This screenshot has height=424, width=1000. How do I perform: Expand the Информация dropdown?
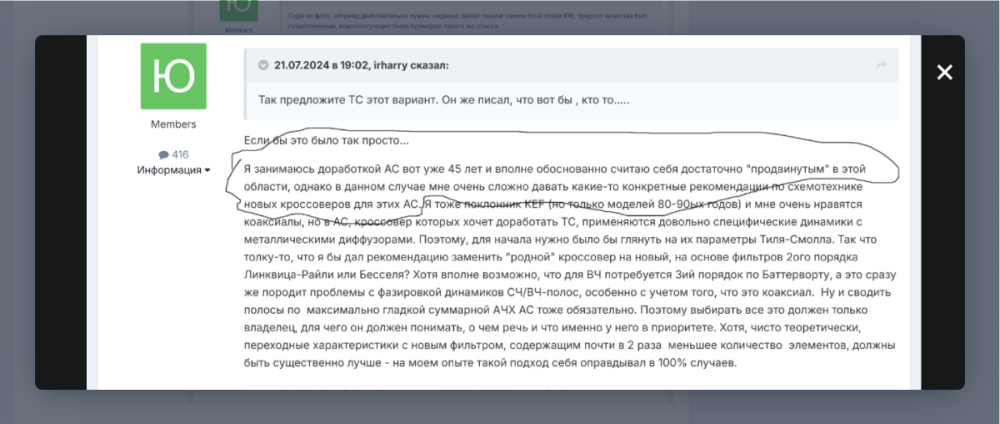coord(172,170)
